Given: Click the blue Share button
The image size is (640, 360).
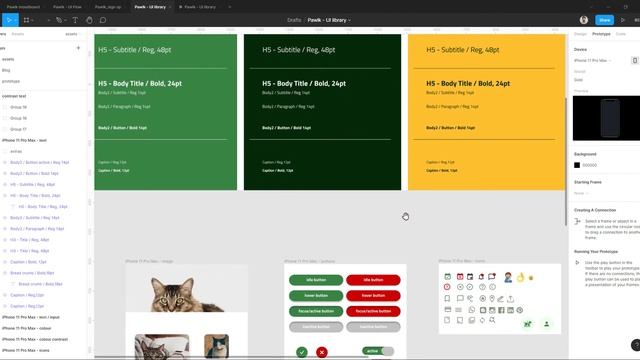Looking at the screenshot, I should click(x=604, y=20).
